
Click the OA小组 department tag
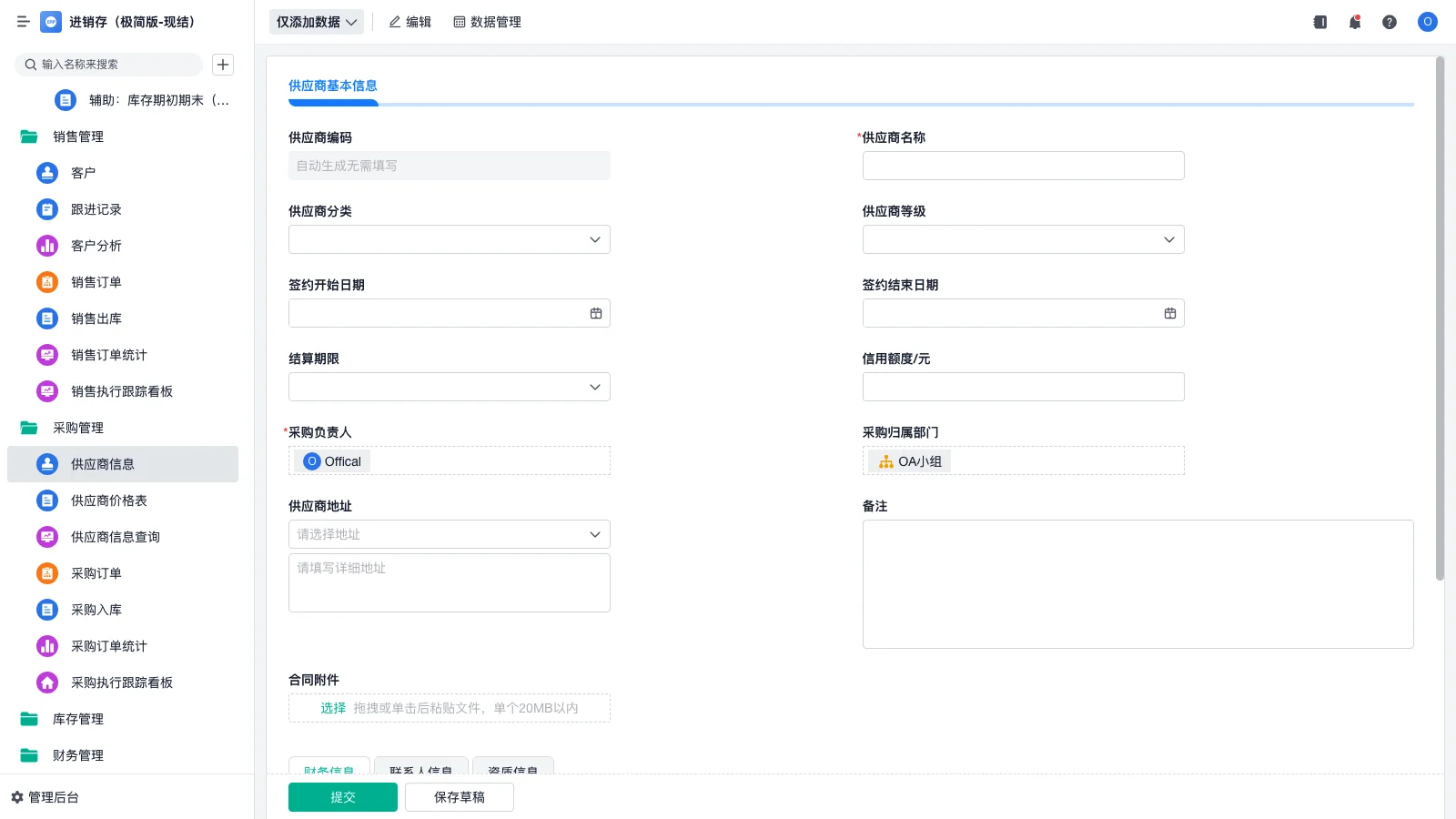(x=910, y=461)
